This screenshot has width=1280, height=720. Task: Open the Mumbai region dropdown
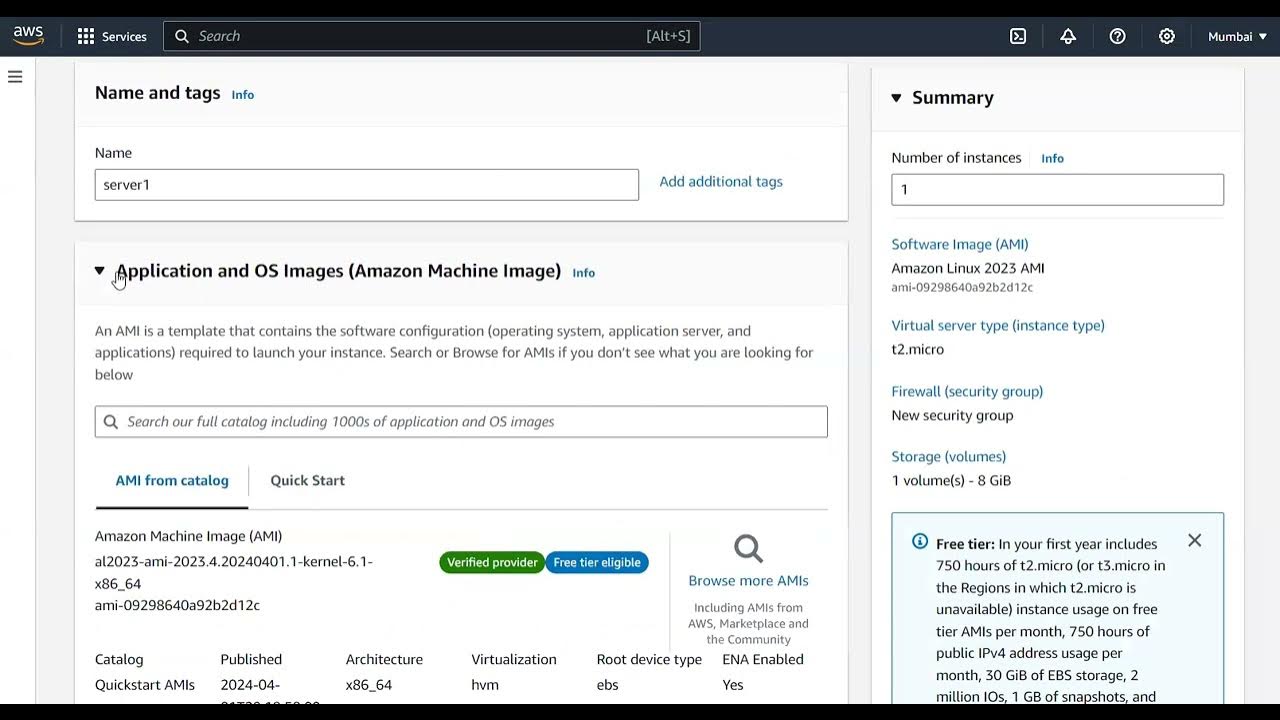pyautogui.click(x=1237, y=36)
